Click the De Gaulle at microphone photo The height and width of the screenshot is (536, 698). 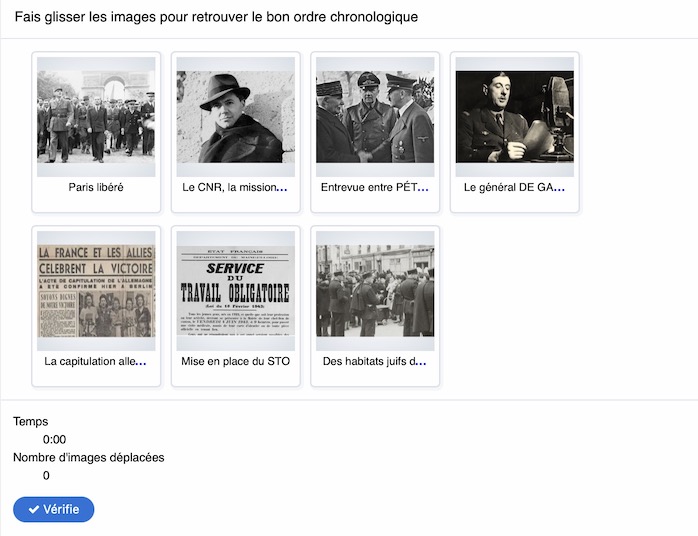[x=514, y=110]
